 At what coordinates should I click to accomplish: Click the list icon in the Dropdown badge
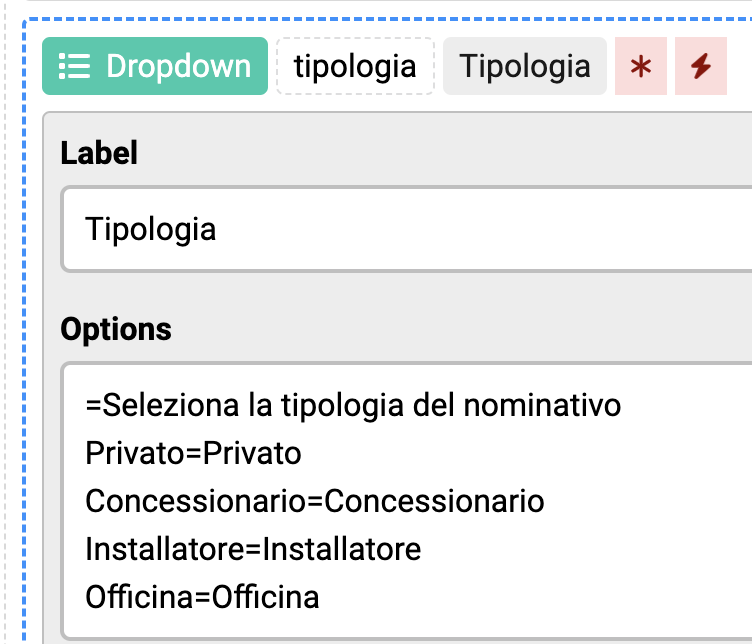click(x=74, y=66)
